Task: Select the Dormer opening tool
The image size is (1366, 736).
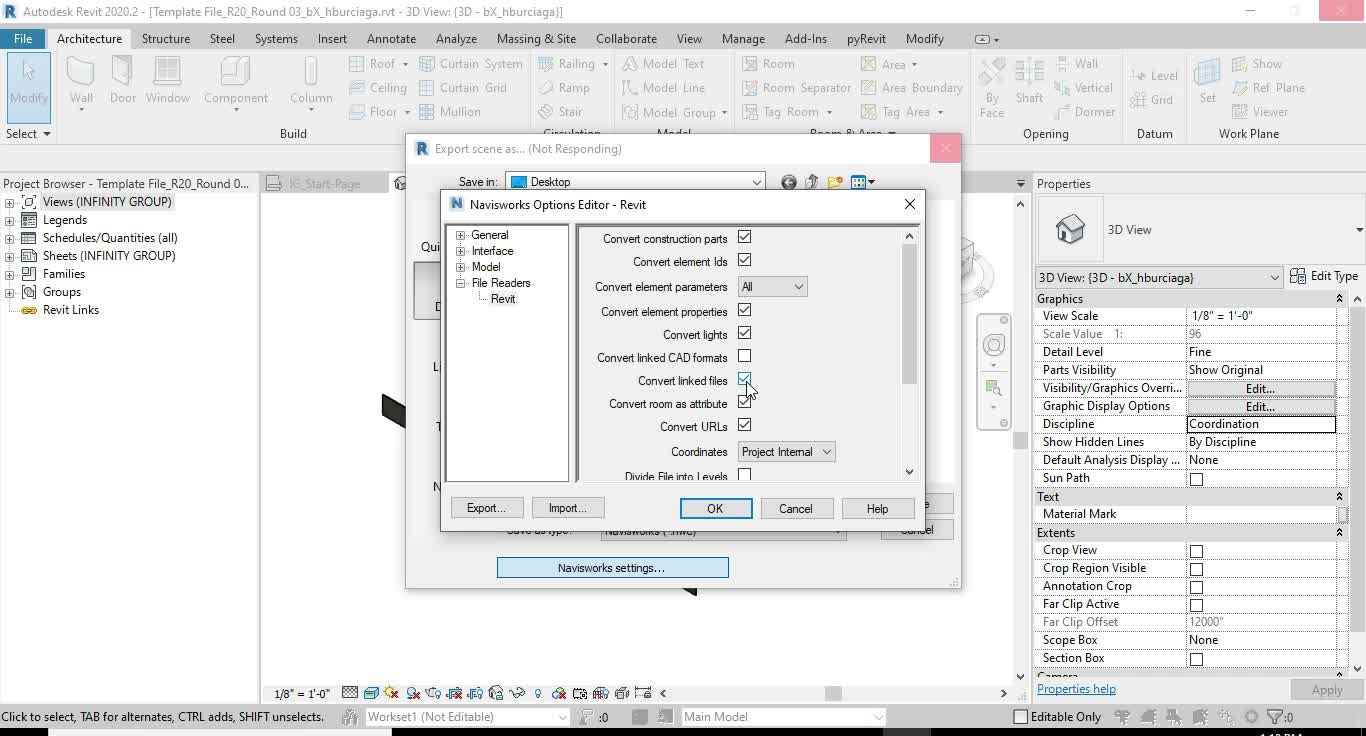Action: [x=1084, y=112]
